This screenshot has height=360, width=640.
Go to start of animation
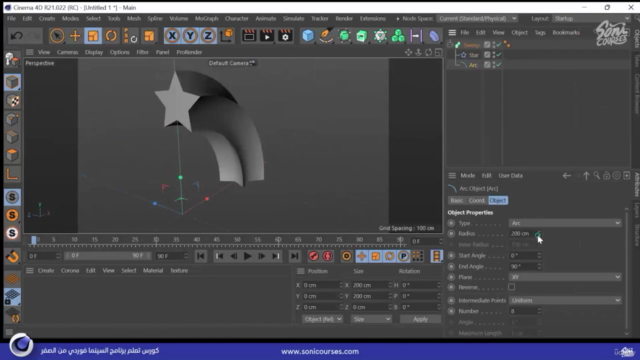pyautogui.click(x=200, y=256)
